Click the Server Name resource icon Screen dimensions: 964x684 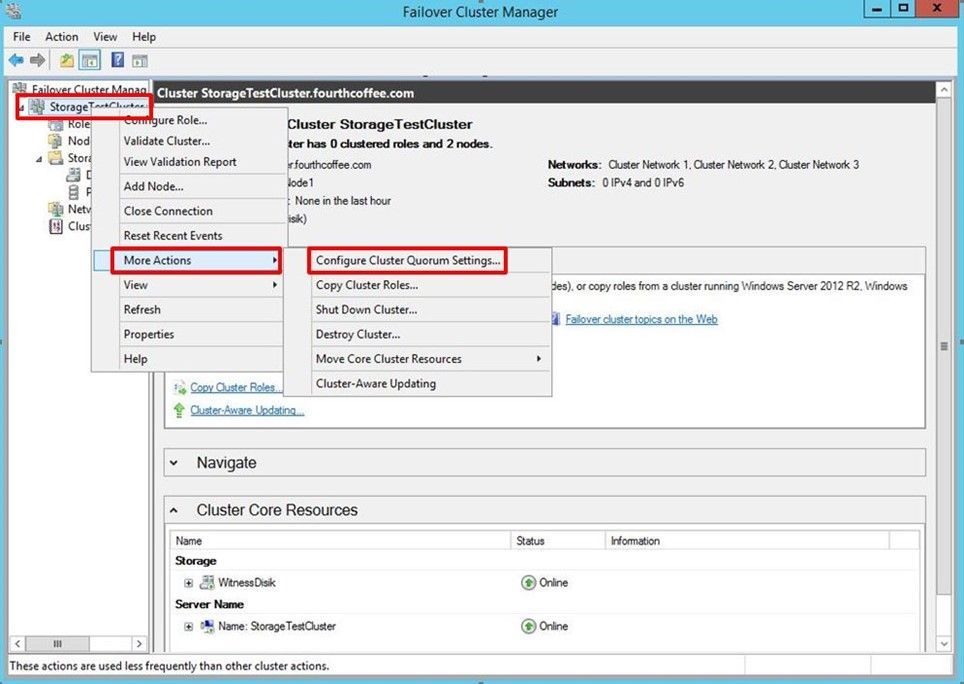tap(207, 626)
